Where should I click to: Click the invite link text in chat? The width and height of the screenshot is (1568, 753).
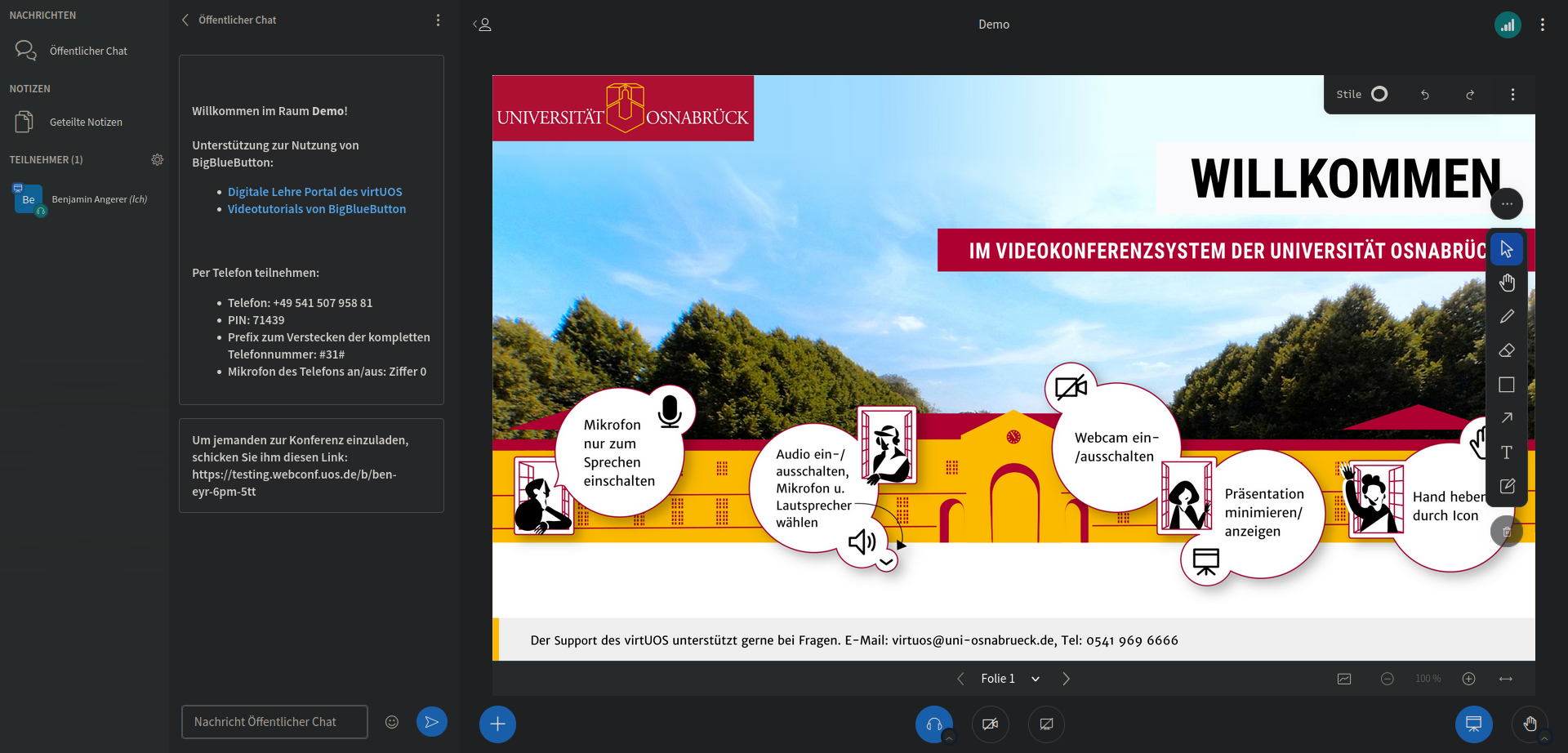(x=294, y=483)
